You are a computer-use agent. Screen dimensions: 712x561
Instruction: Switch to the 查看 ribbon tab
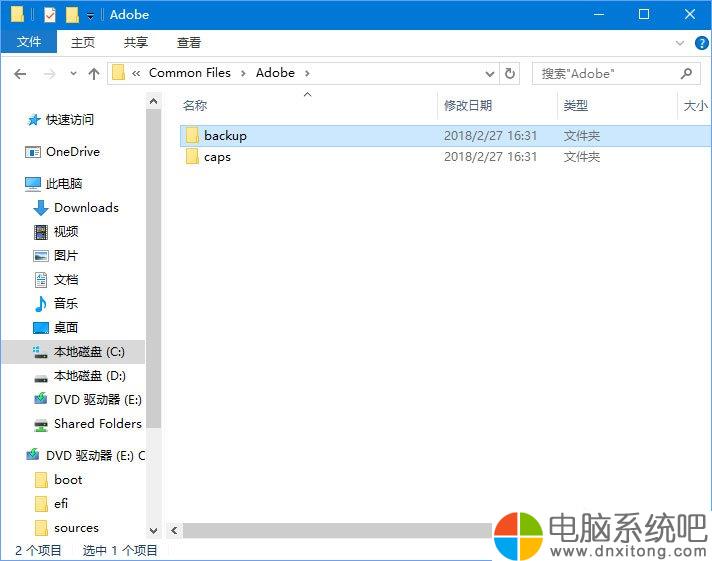tap(188, 42)
